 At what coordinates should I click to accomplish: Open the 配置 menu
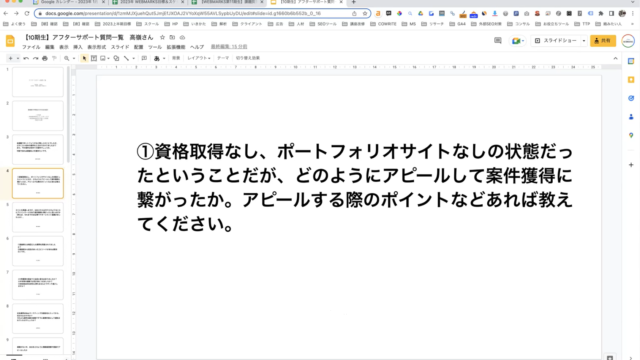[139, 47]
